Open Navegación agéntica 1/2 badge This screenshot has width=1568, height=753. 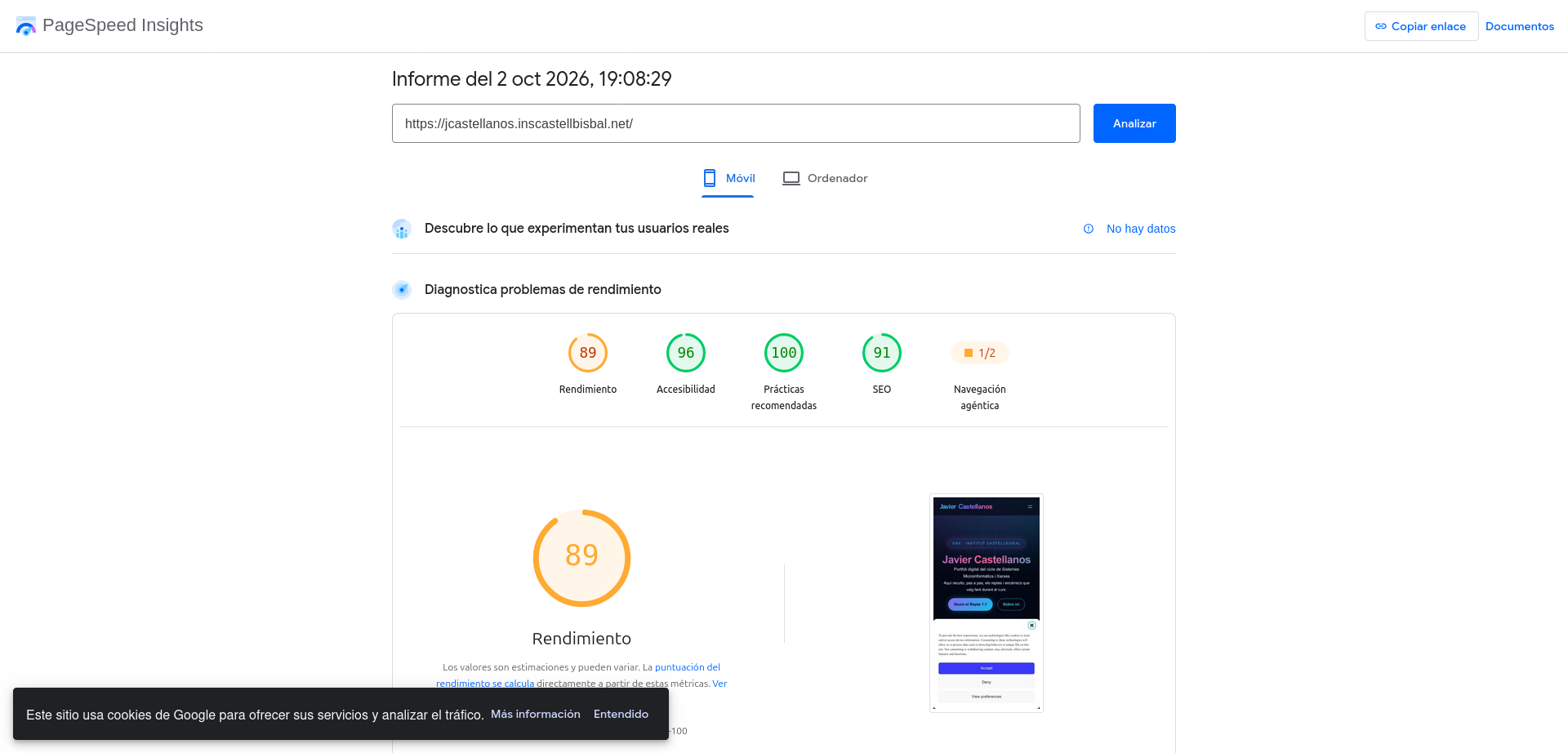coord(980,353)
